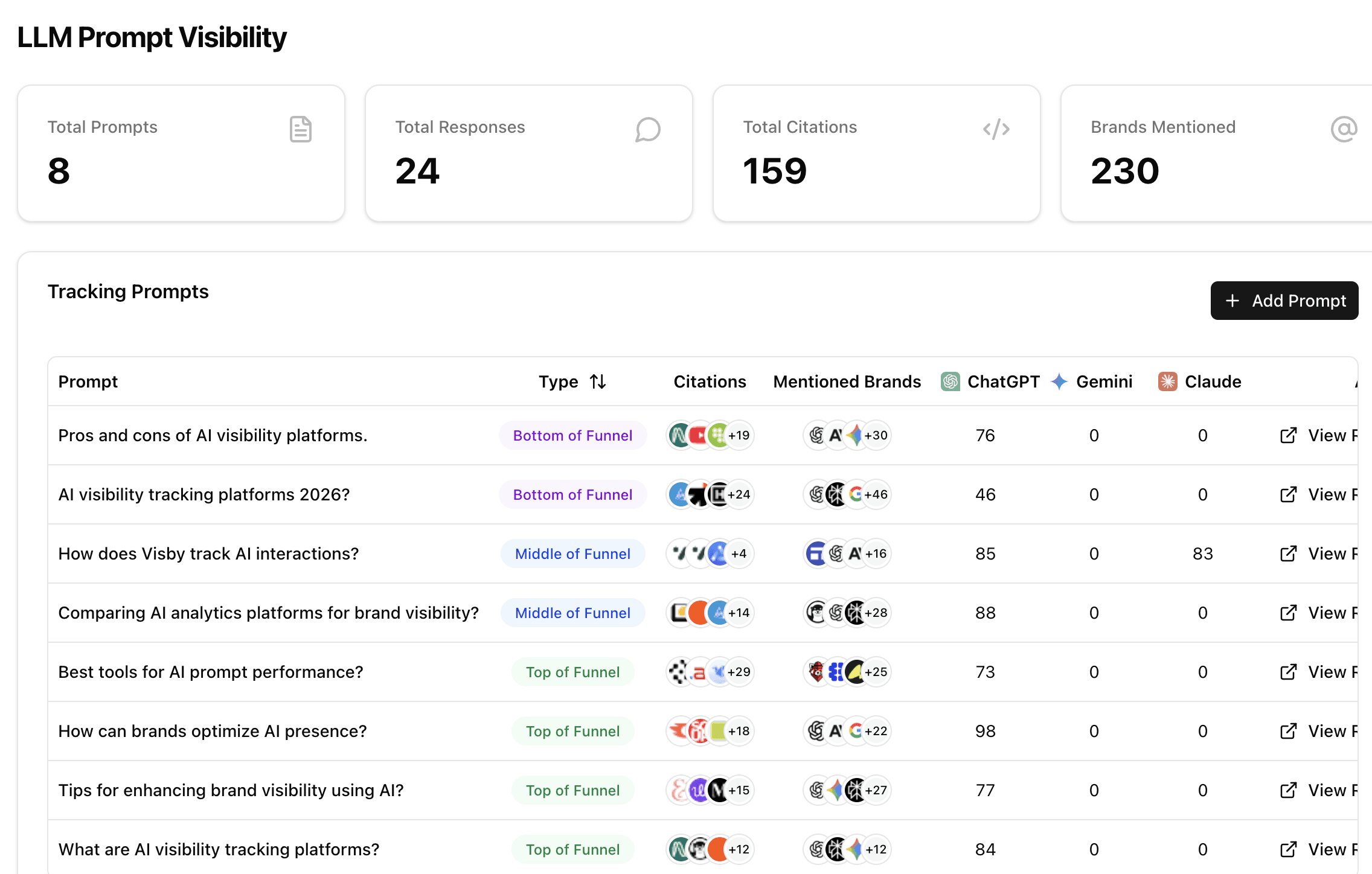Click the ChatGPT logo in table header

pos(950,381)
